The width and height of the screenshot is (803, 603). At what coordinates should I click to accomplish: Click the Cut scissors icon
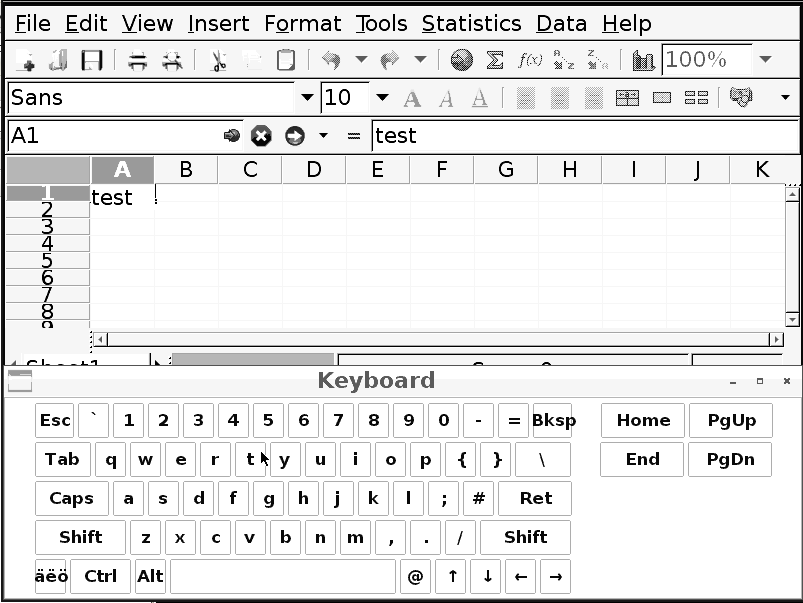[x=218, y=61]
